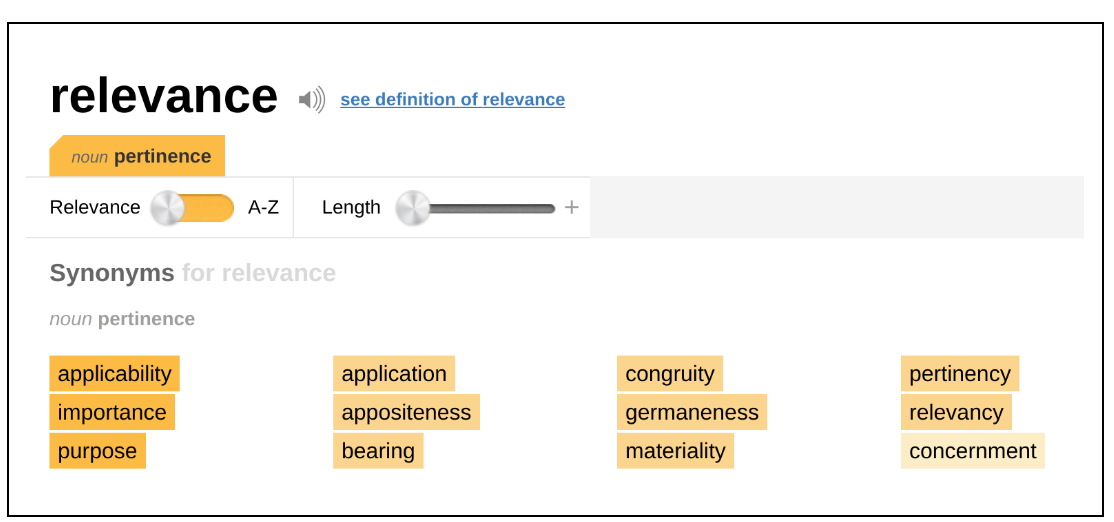
Task: Select the noun pertinence tab
Action: (137, 156)
